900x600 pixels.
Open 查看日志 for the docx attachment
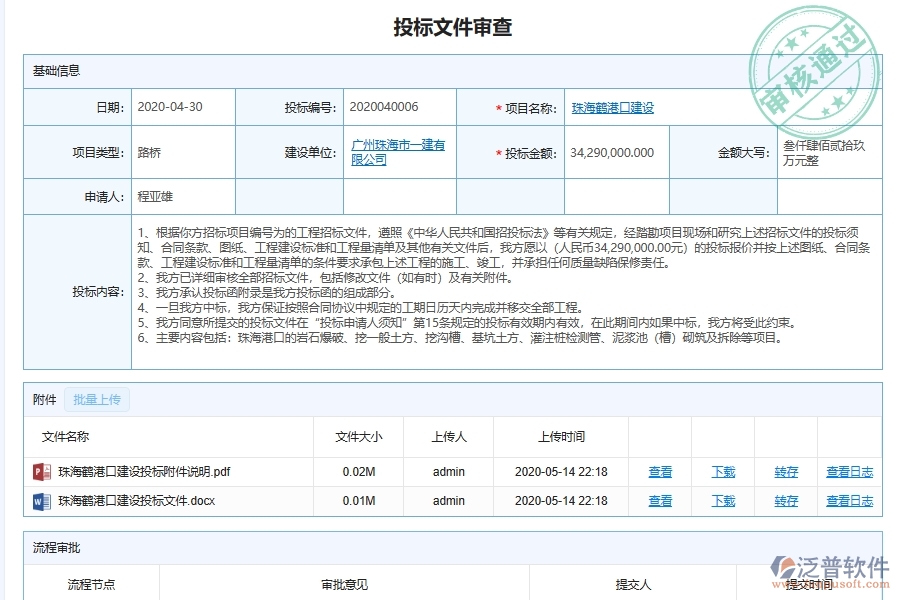(x=849, y=500)
